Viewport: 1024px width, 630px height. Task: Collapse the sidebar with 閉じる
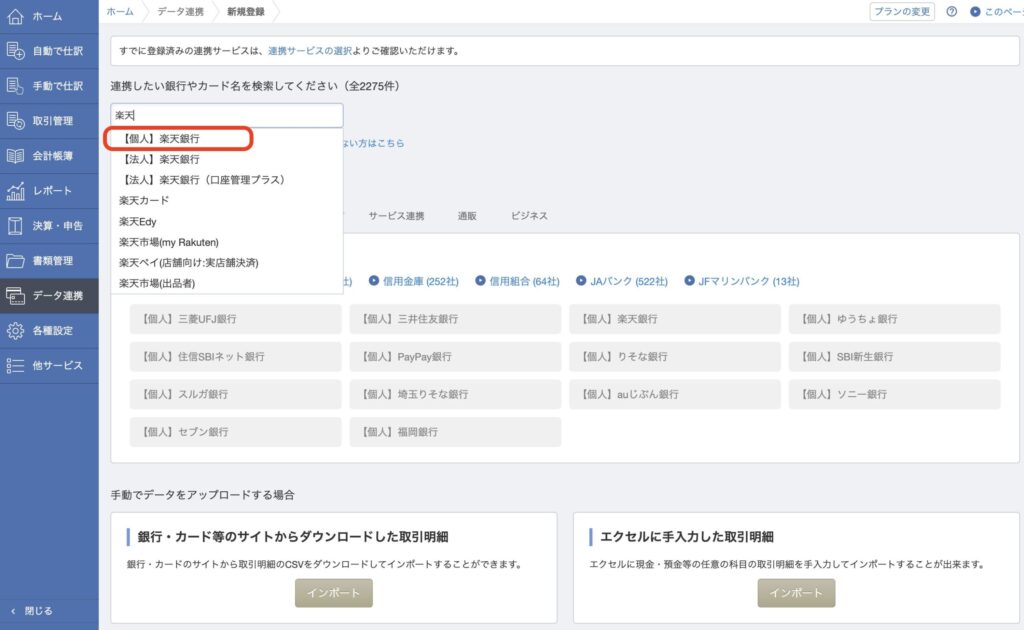pyautogui.click(x=32, y=611)
